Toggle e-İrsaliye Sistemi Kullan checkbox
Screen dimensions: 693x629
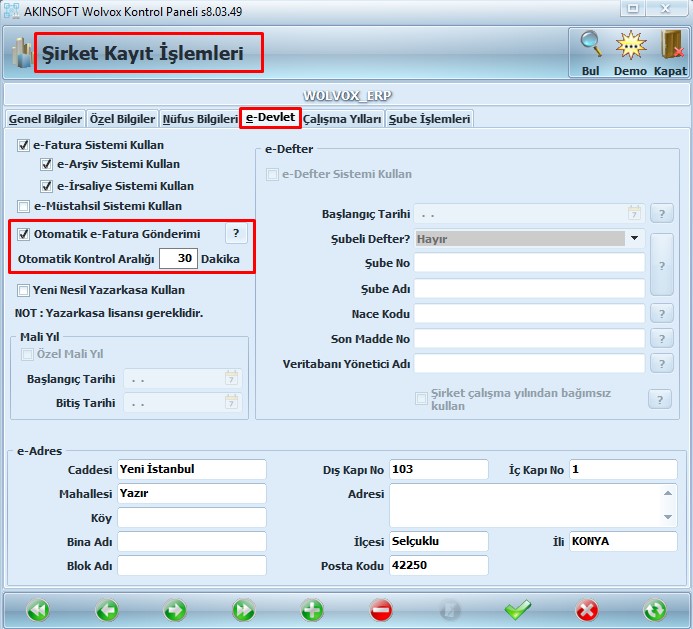[46, 186]
